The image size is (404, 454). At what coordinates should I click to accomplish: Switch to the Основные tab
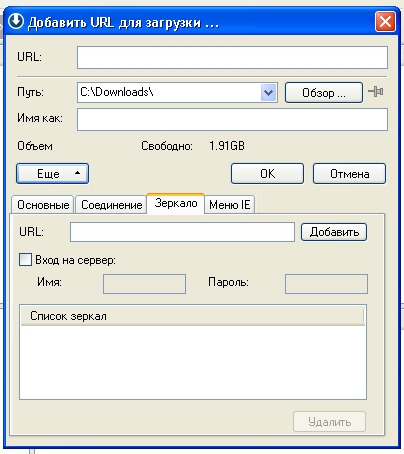43,204
